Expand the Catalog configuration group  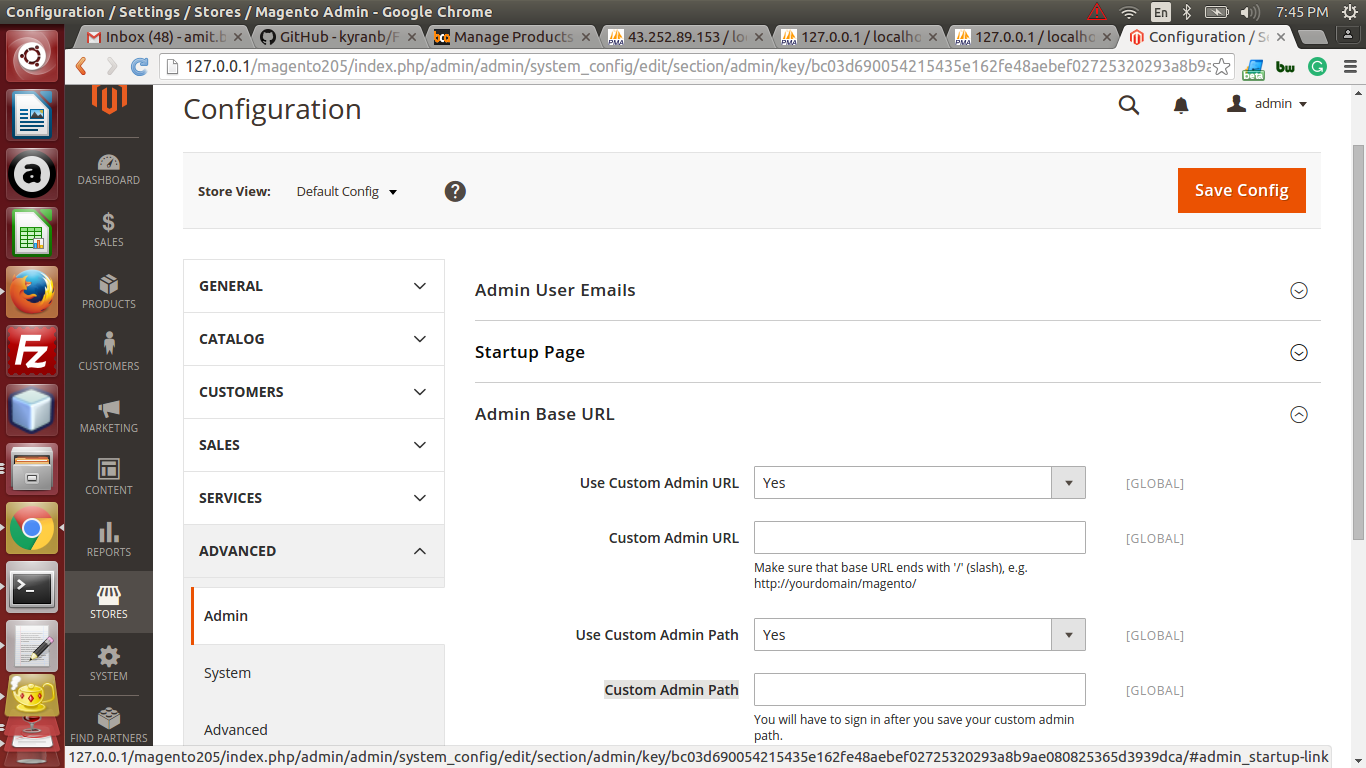coord(314,339)
